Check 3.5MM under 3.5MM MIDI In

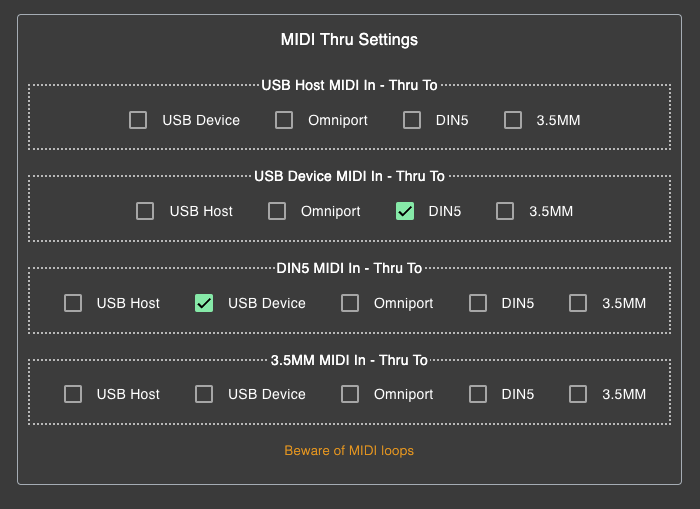578,394
